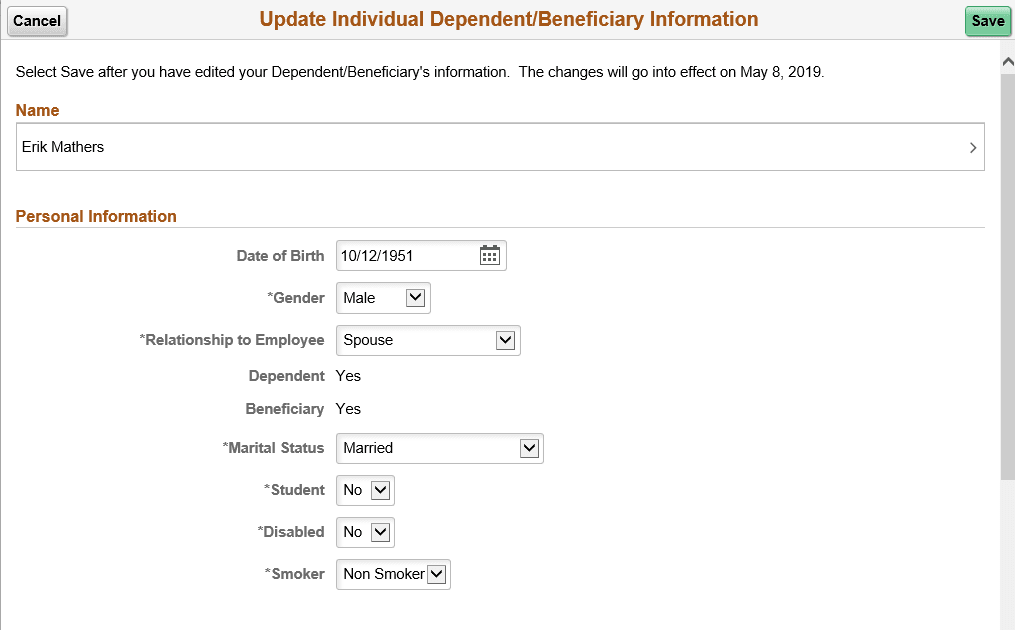Select the Spouse value in Relationship dropdown
Image resolution: width=1015 pixels, height=630 pixels.
370,340
